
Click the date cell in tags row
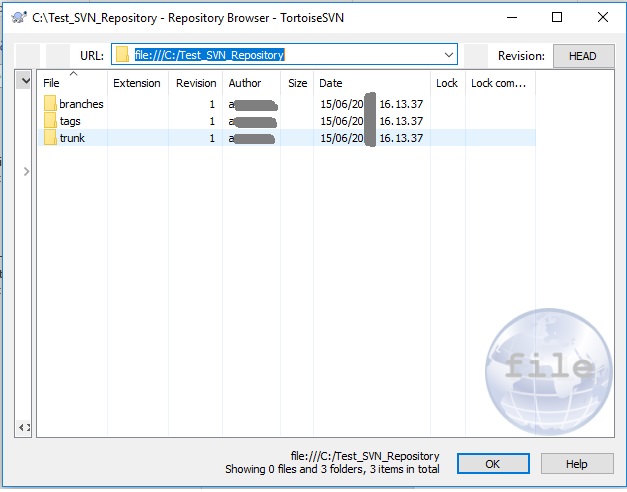(371, 121)
